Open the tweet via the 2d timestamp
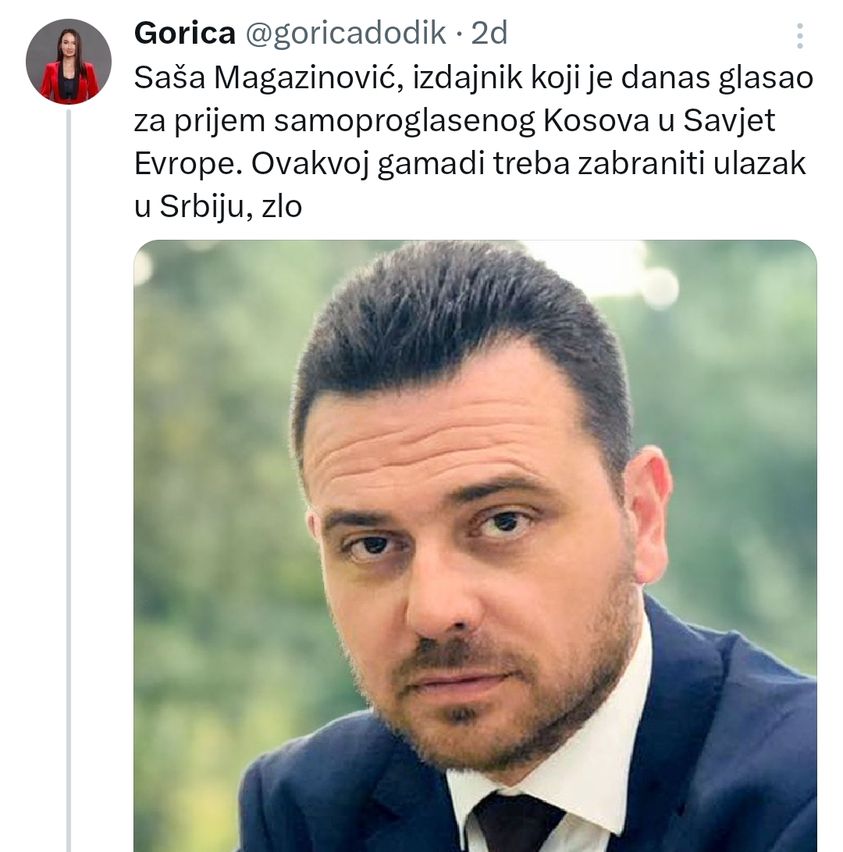The image size is (843, 852). pos(489,33)
